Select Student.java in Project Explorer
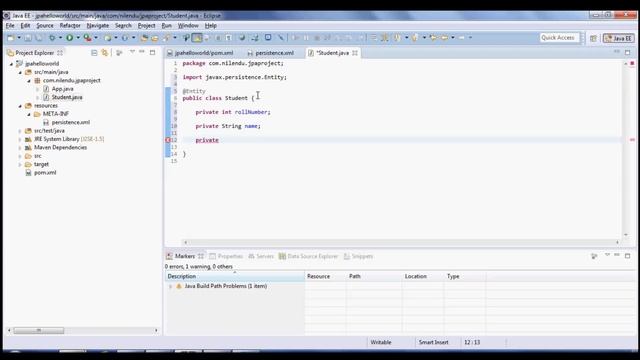Screen dimensions: 640x360 click(x=67, y=97)
